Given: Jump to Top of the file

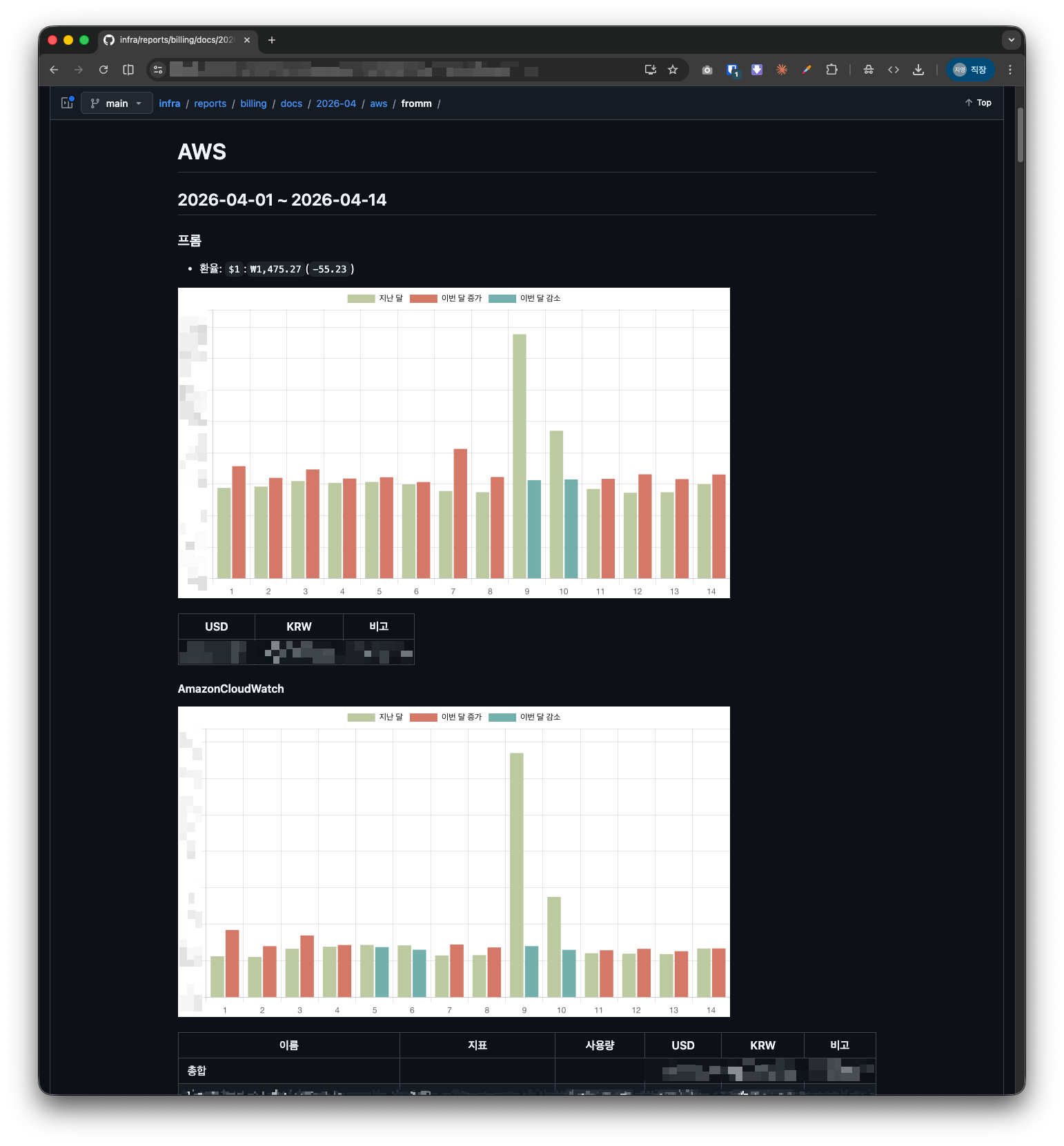Looking at the screenshot, I should click(x=978, y=103).
